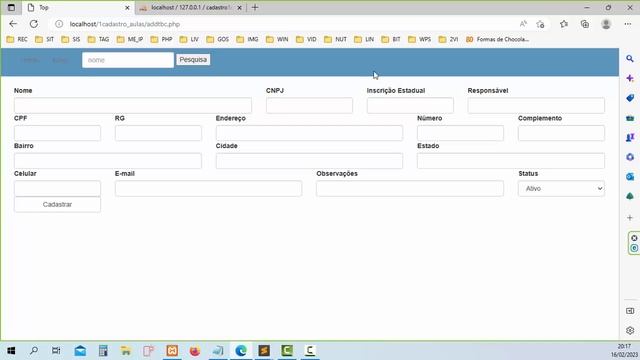Add this page to favorites
The height and width of the screenshot is (360, 640).
pyautogui.click(x=540, y=24)
